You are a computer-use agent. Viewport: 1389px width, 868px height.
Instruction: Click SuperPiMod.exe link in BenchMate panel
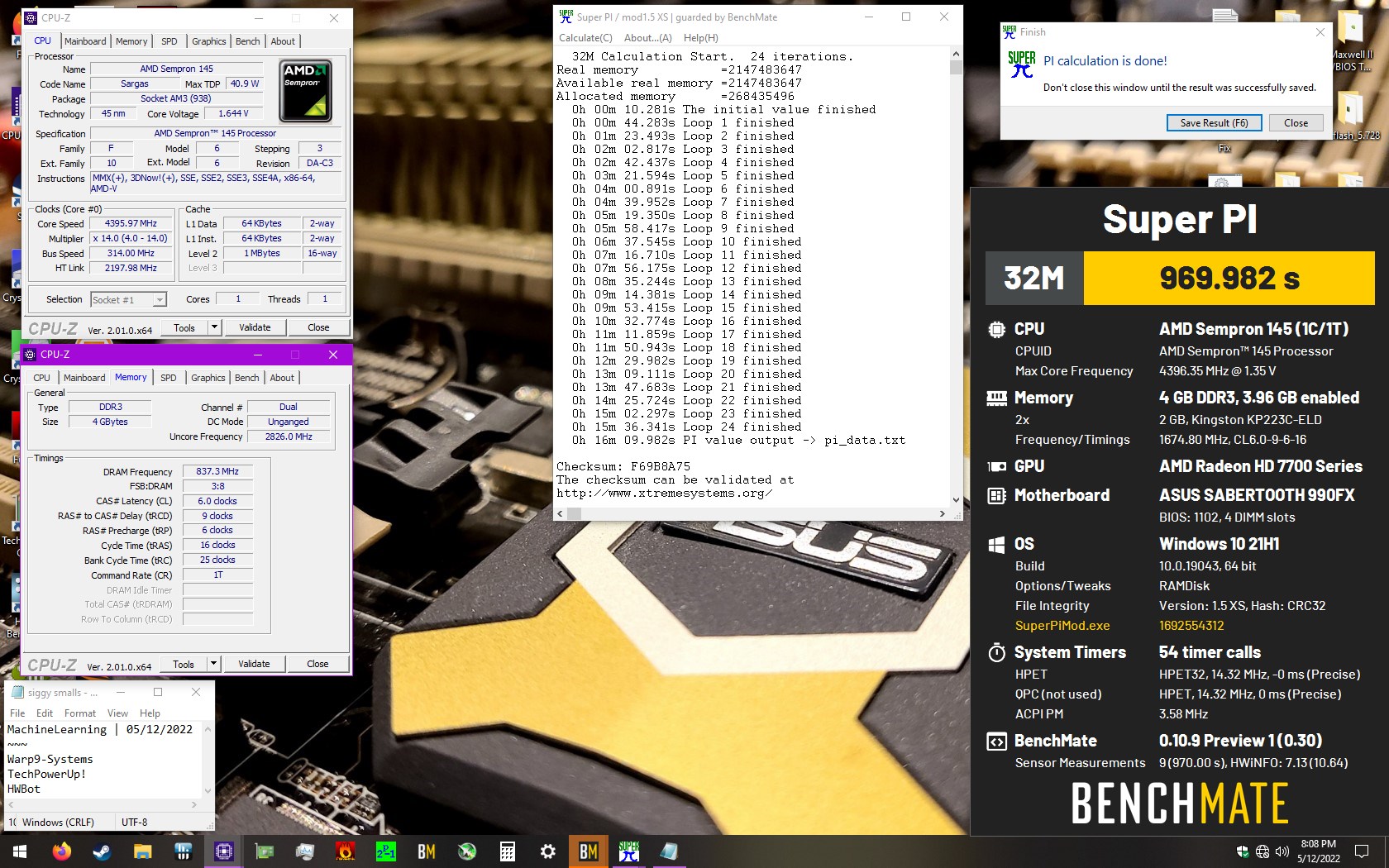1062,626
